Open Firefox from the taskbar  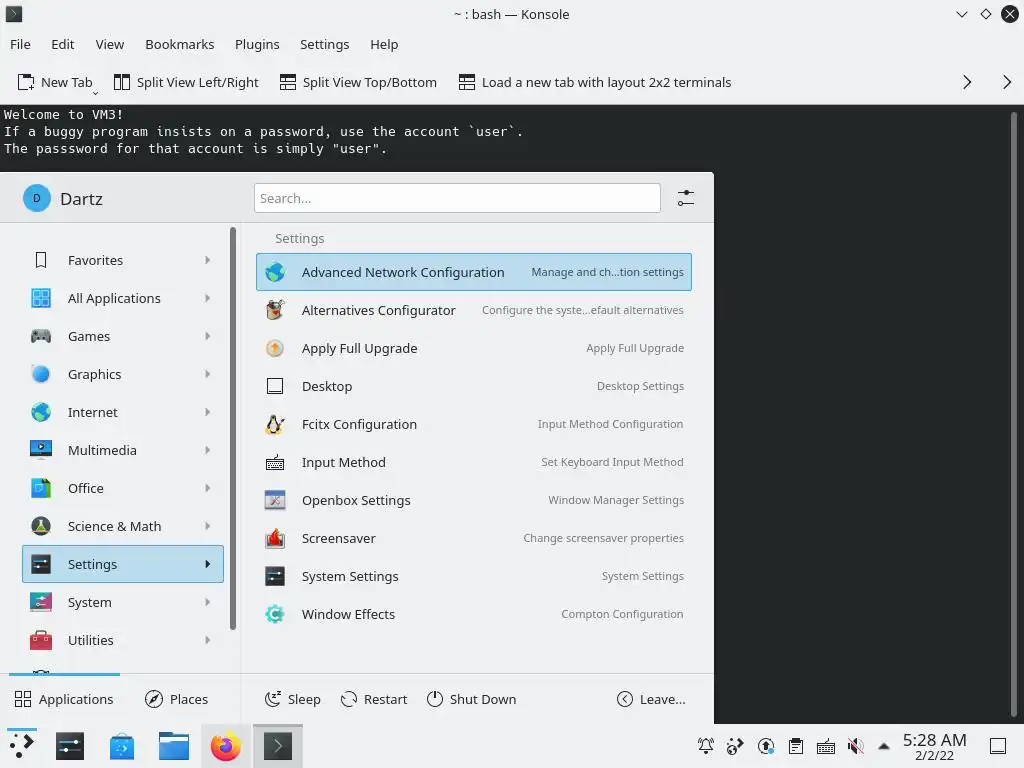point(225,746)
